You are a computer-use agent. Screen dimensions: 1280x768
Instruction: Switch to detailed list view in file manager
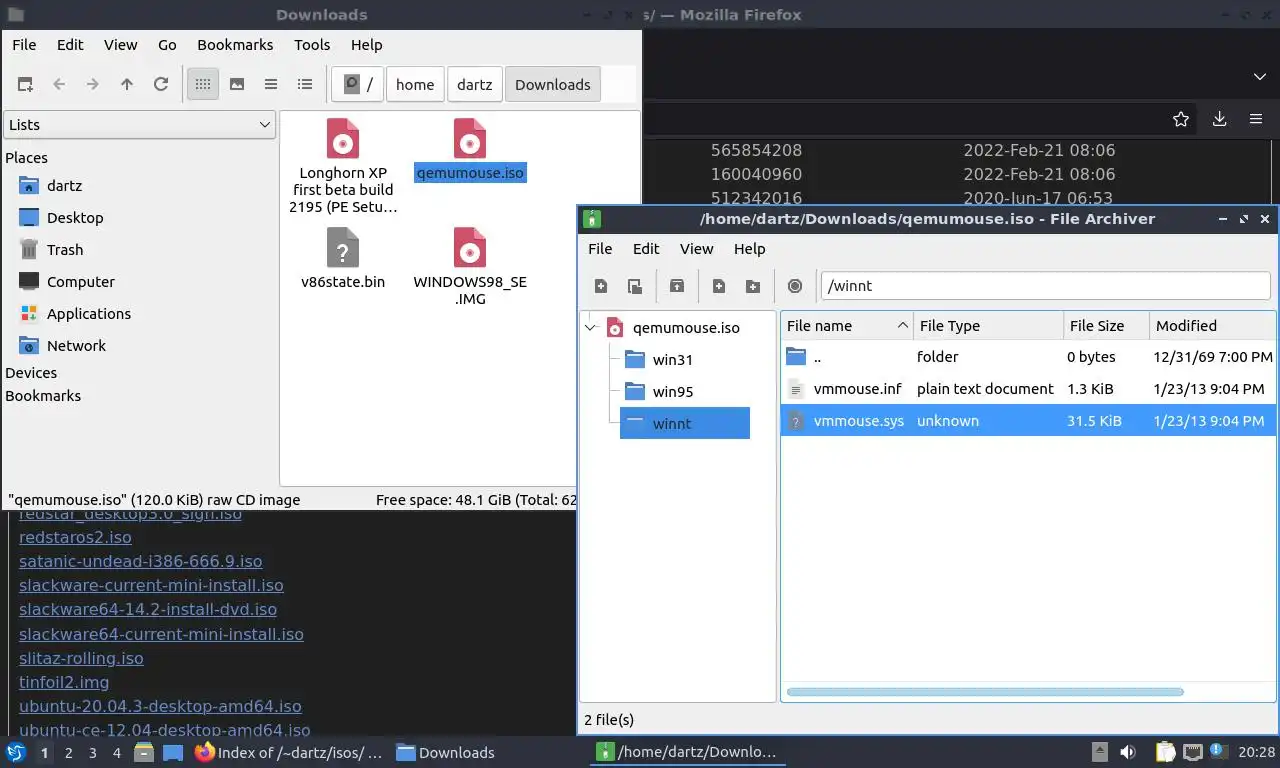(x=305, y=85)
